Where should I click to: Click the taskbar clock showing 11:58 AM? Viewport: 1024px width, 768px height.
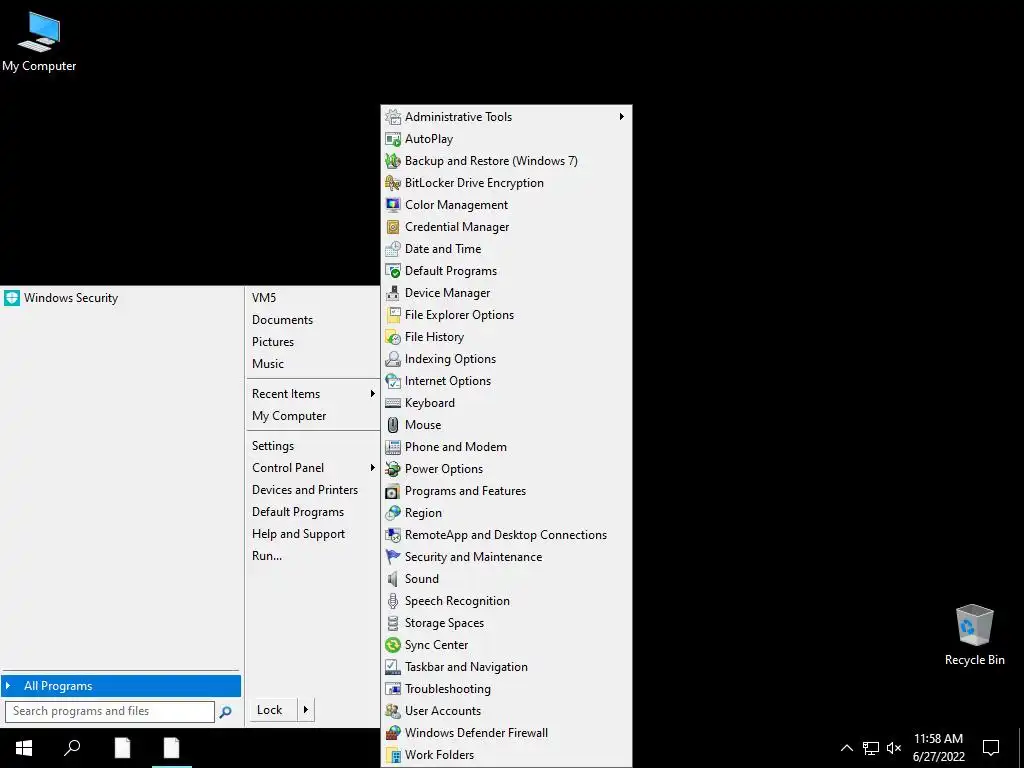click(x=938, y=748)
